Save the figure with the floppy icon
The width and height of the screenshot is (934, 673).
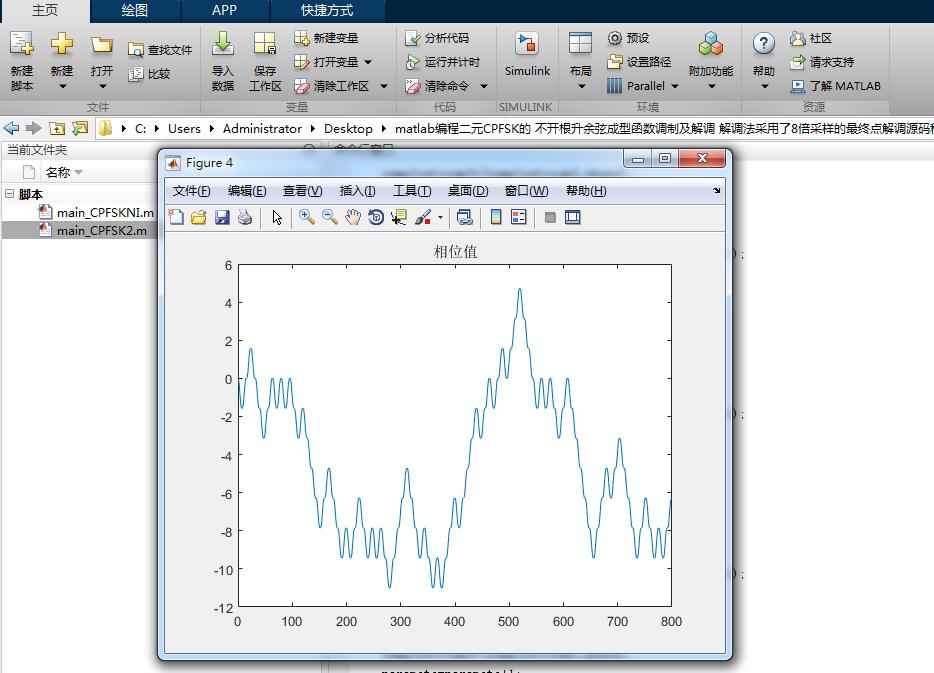tap(222, 217)
